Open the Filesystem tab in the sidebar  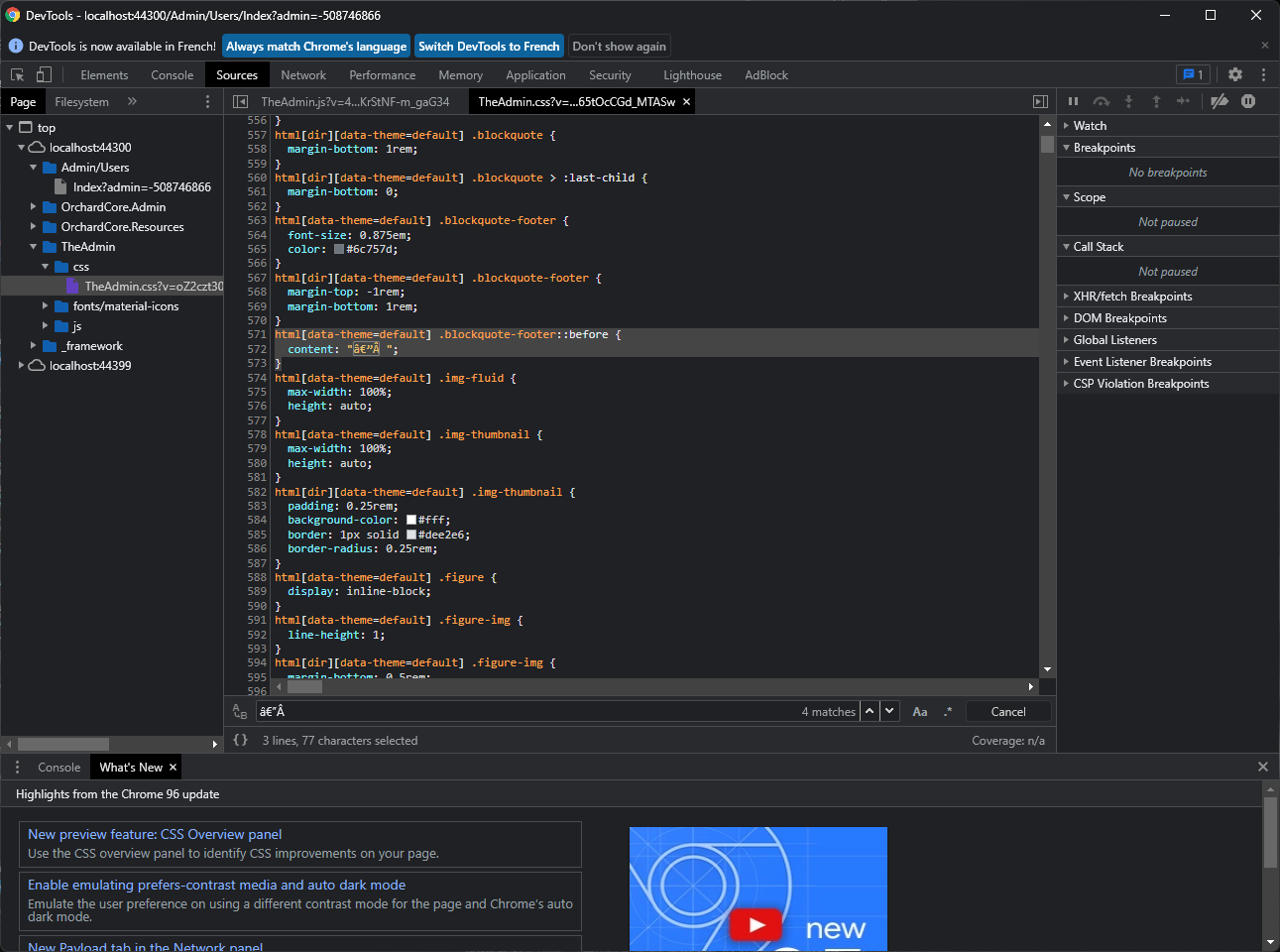coord(81,100)
